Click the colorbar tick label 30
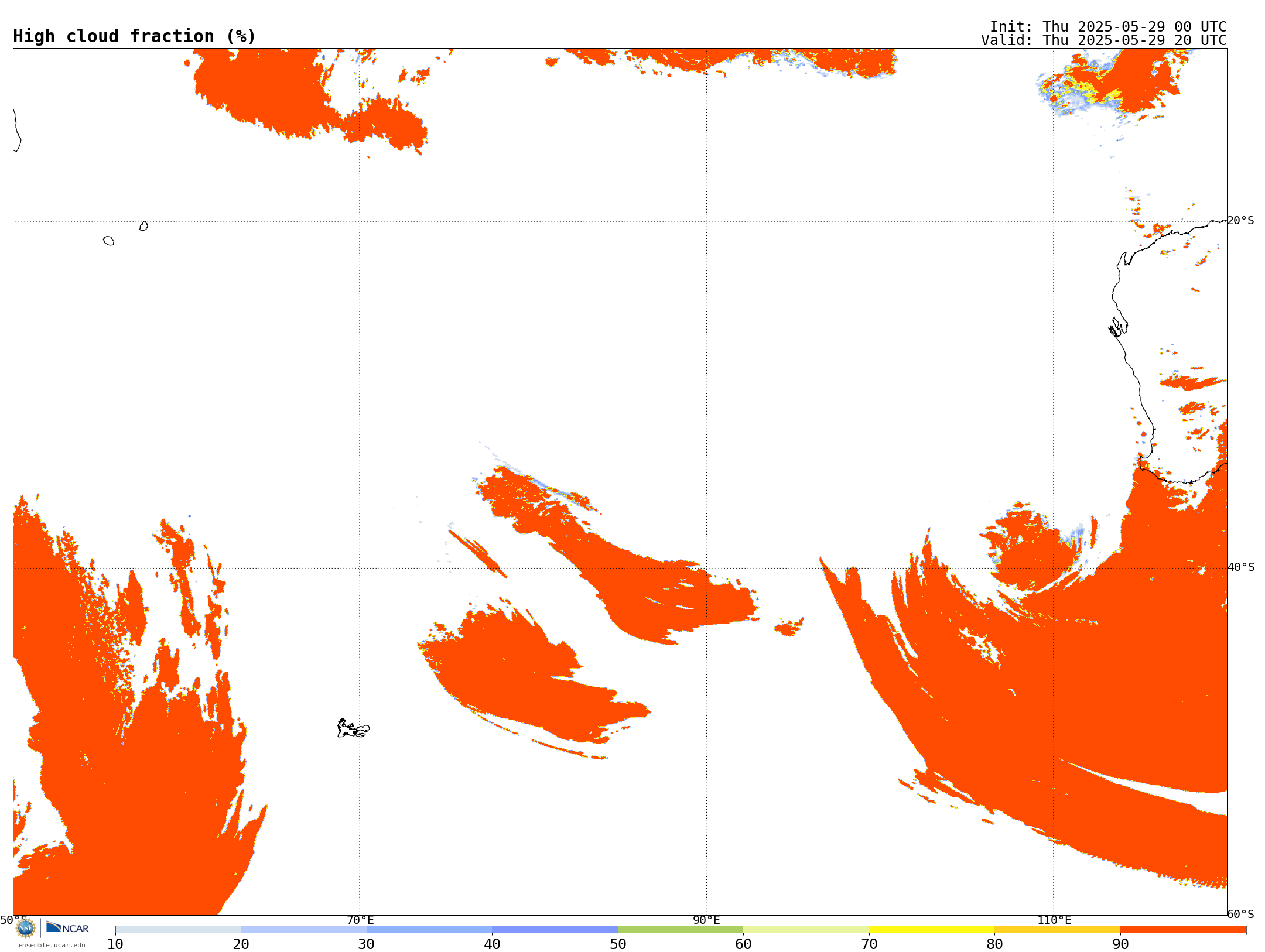The image size is (1265, 952). pos(367,944)
